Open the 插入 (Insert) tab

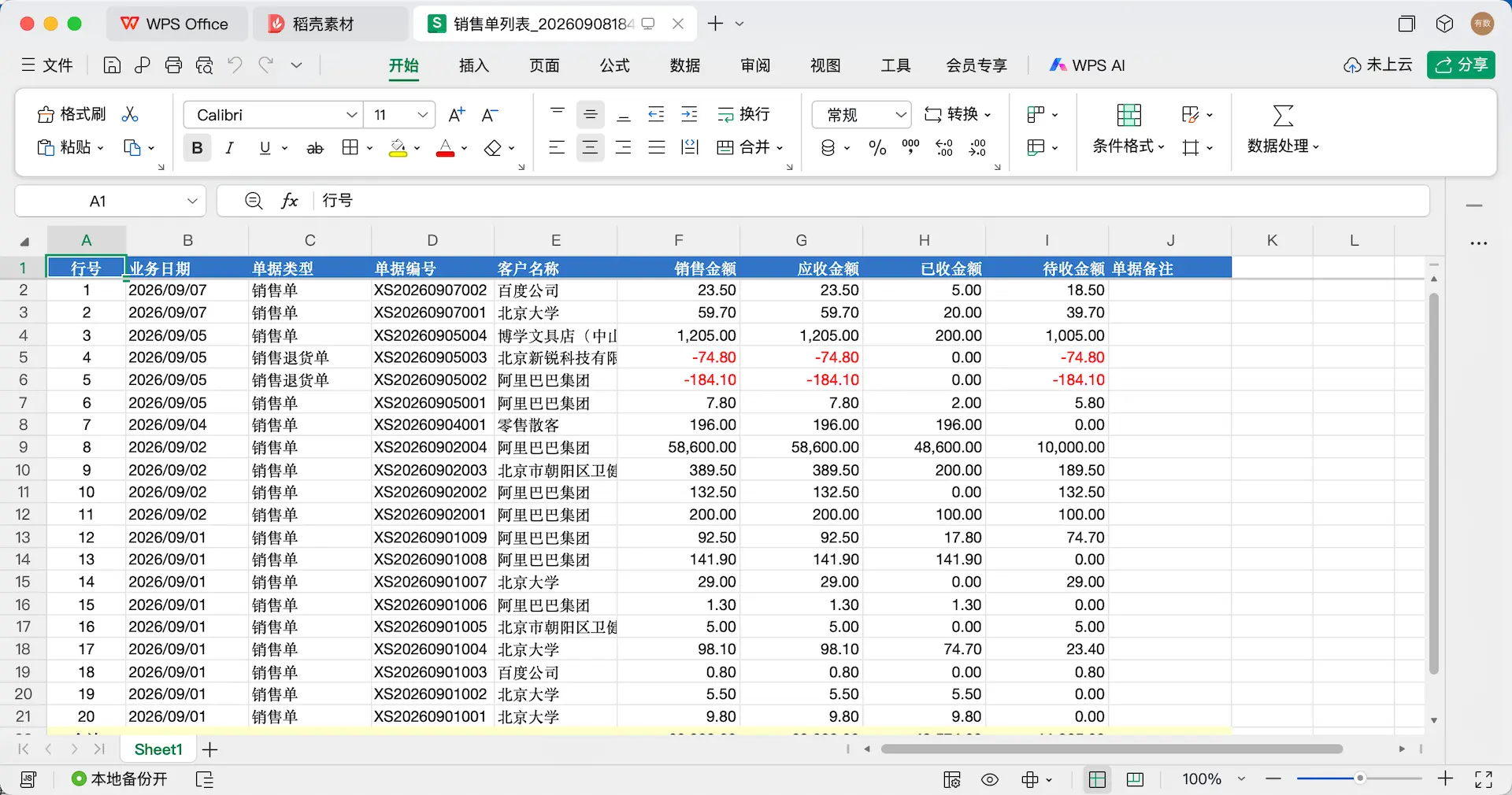tap(474, 65)
